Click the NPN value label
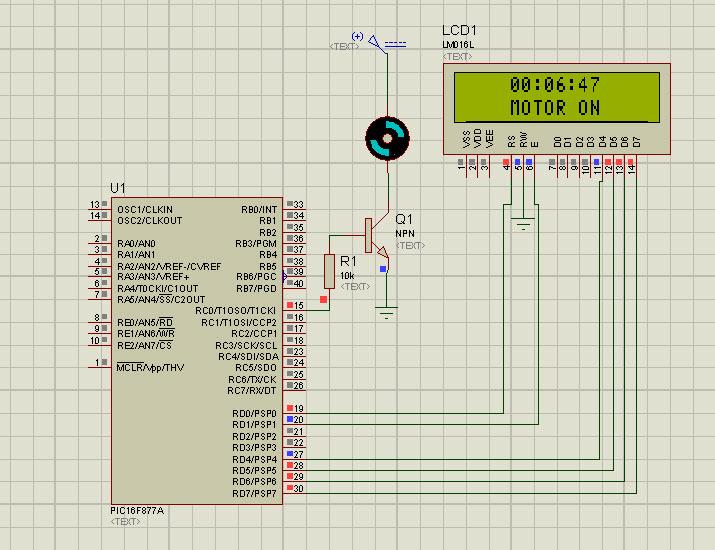The height and width of the screenshot is (550, 715). (x=405, y=233)
